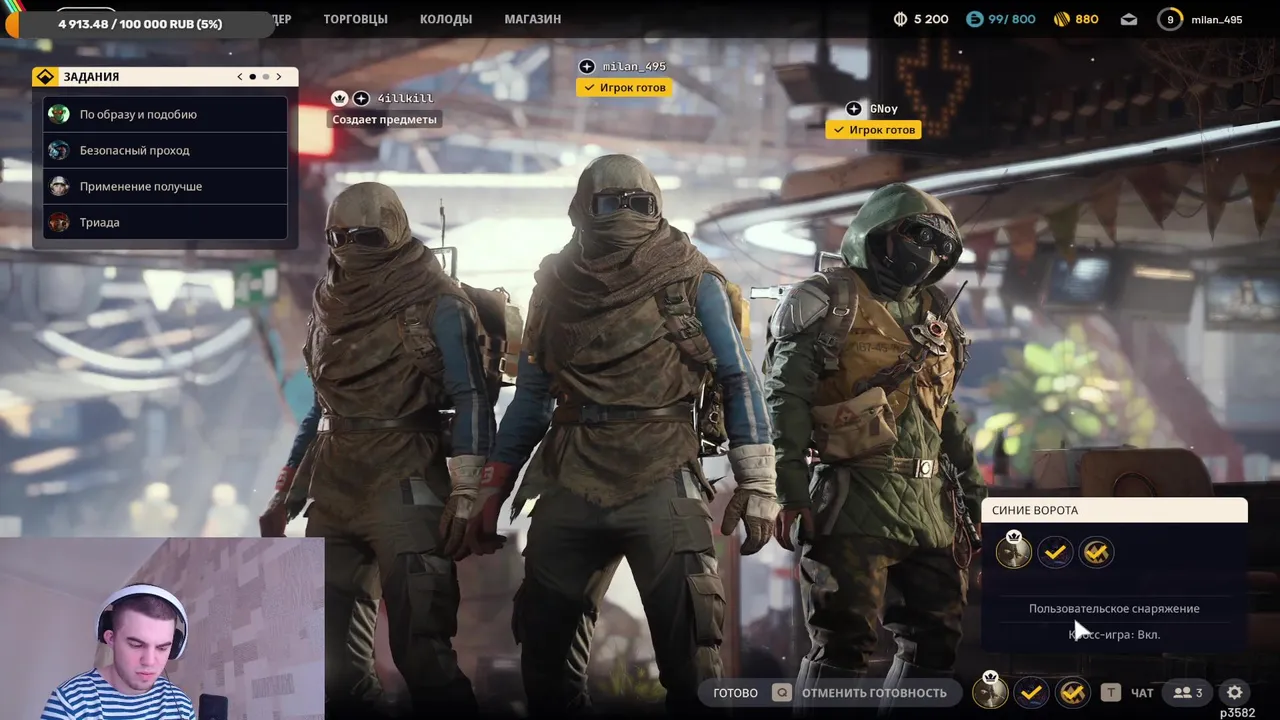Open the Чат button
1280x720 pixels.
tap(1142, 692)
